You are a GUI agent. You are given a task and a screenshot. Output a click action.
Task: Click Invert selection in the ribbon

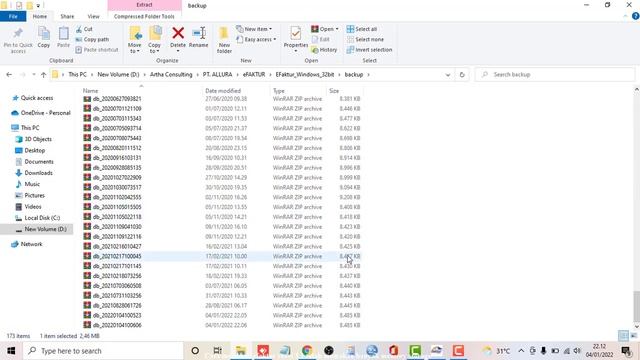point(369,50)
